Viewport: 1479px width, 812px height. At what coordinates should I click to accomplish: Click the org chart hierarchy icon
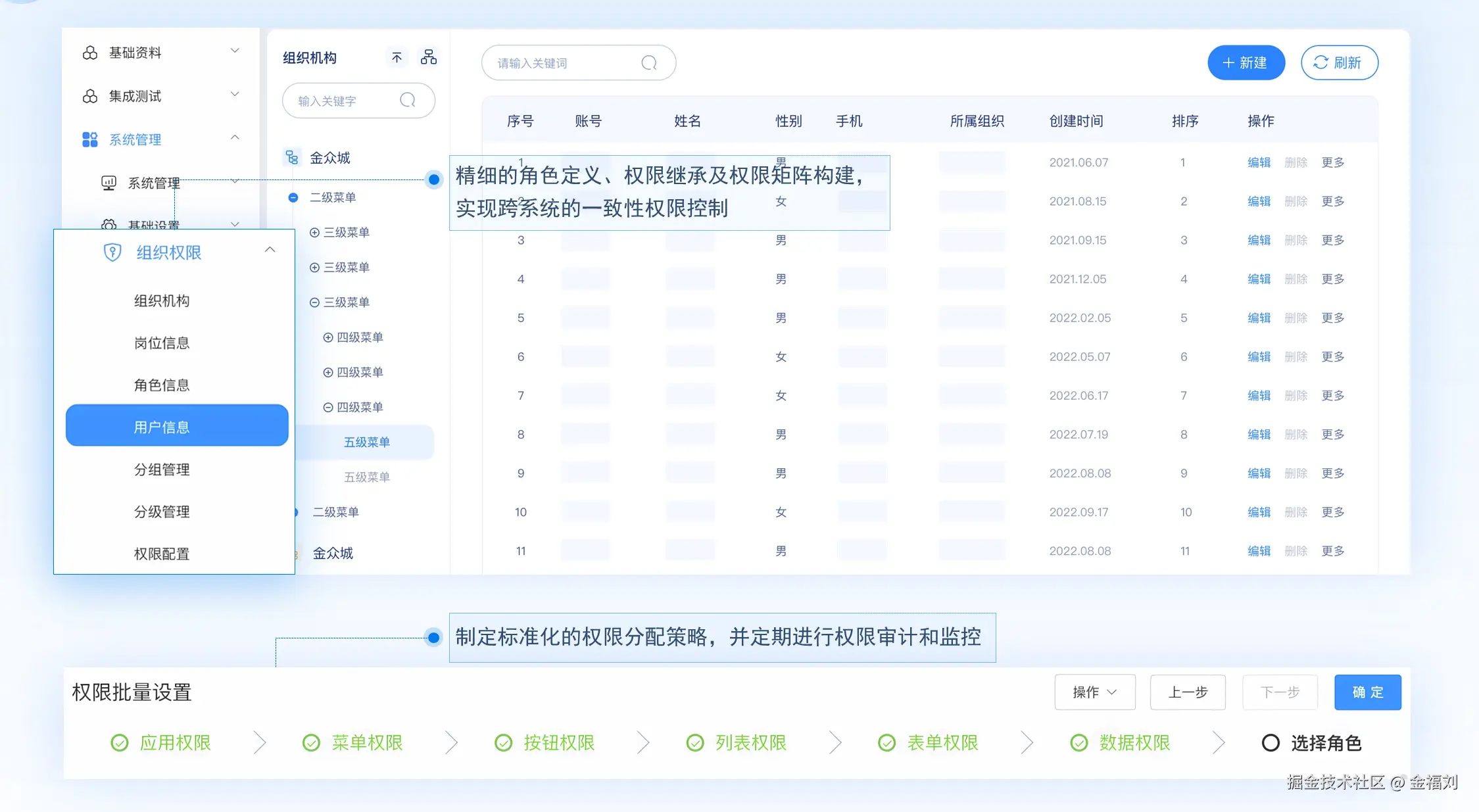(x=429, y=57)
